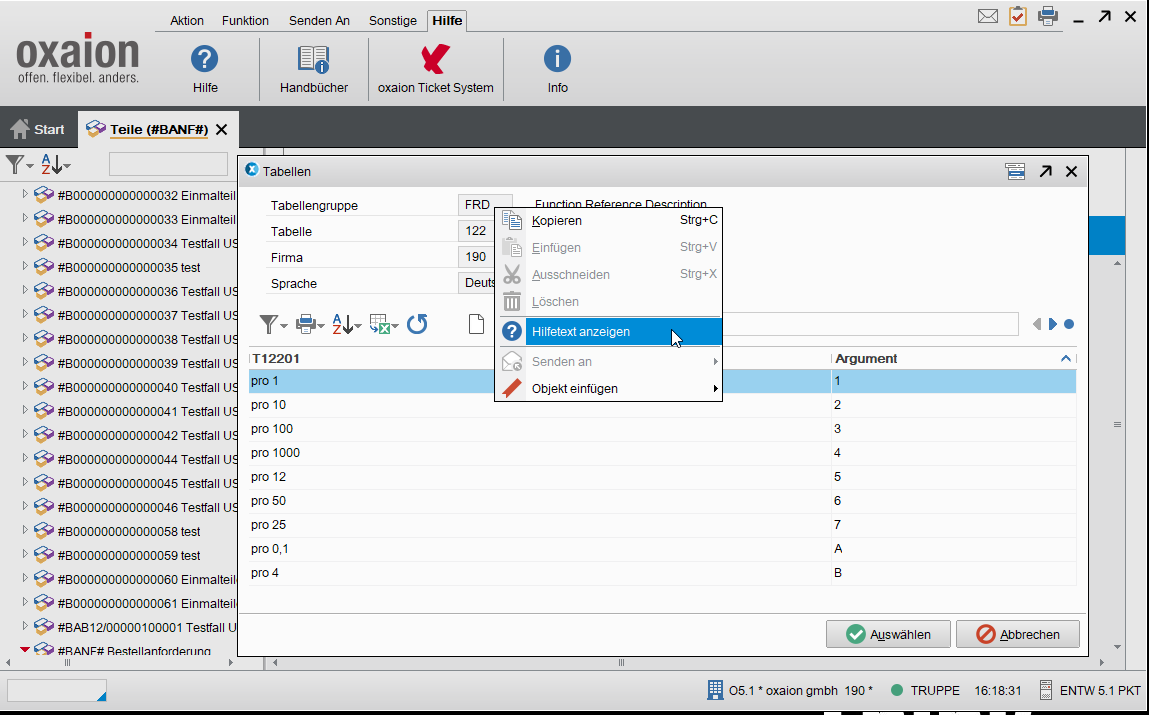Open the mail envelope icon at top right
Image resolution: width=1149 pixels, height=715 pixels.
[x=988, y=16]
